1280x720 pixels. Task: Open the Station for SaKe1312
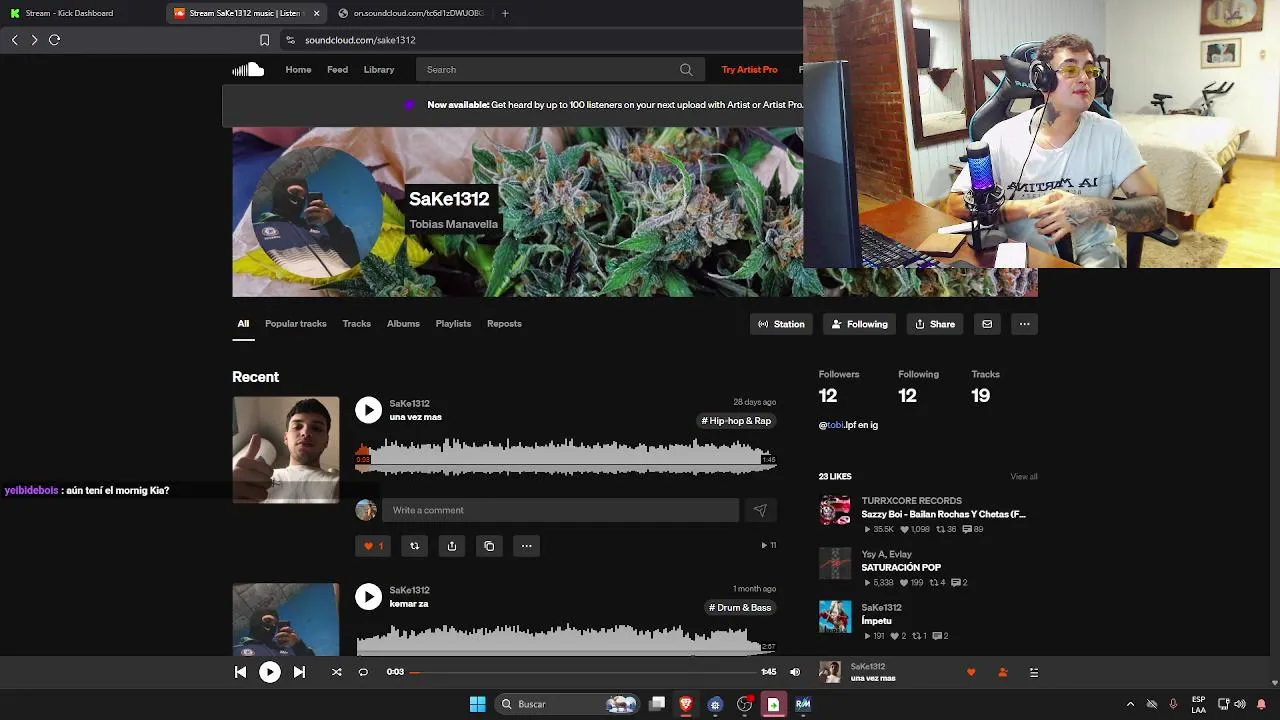tap(781, 324)
